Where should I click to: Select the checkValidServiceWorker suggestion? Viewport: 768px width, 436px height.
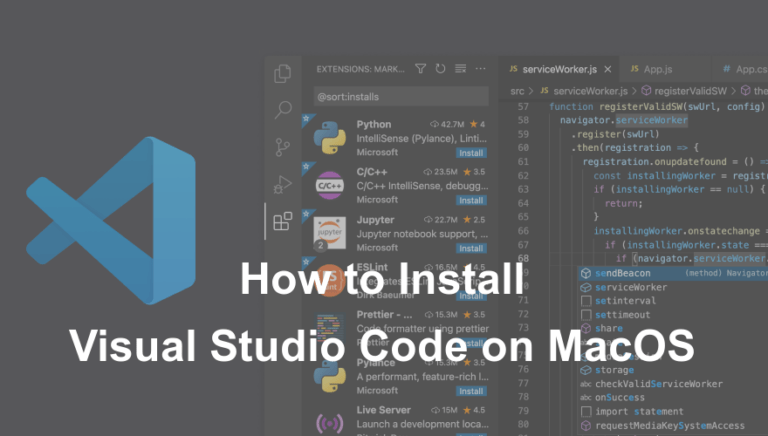(673, 384)
